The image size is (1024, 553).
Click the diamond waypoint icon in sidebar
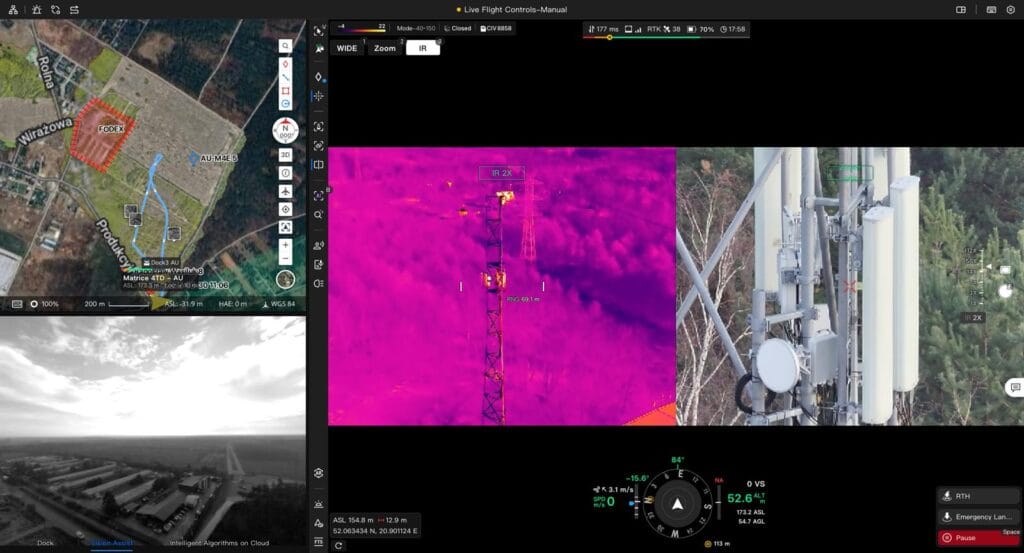point(319,77)
